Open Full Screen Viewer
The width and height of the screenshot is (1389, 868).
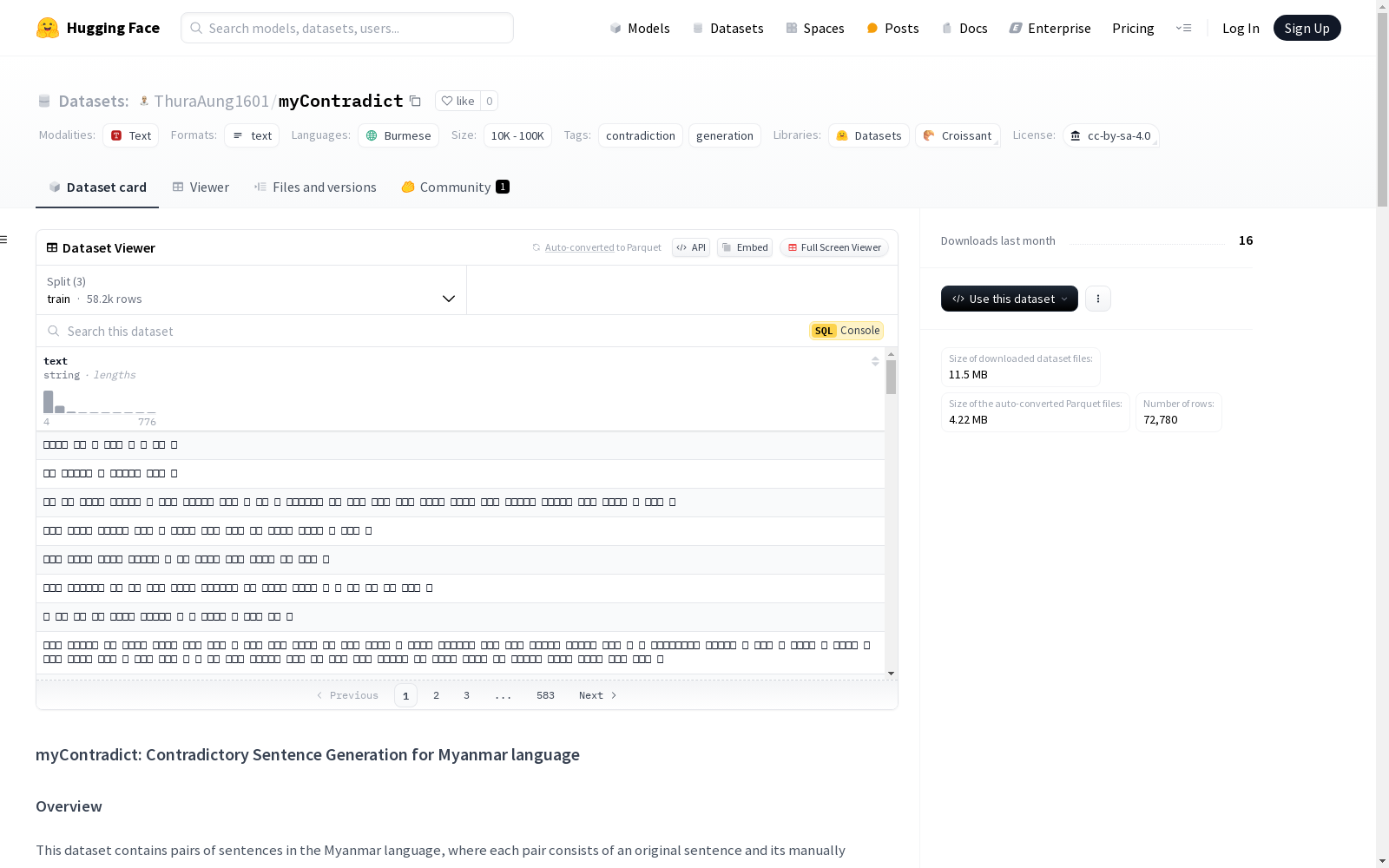[x=834, y=247]
